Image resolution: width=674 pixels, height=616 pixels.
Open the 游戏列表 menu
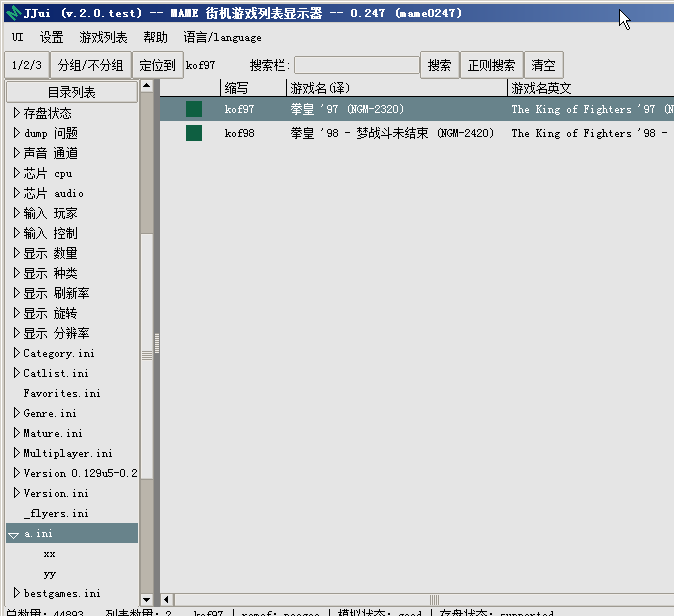[104, 37]
